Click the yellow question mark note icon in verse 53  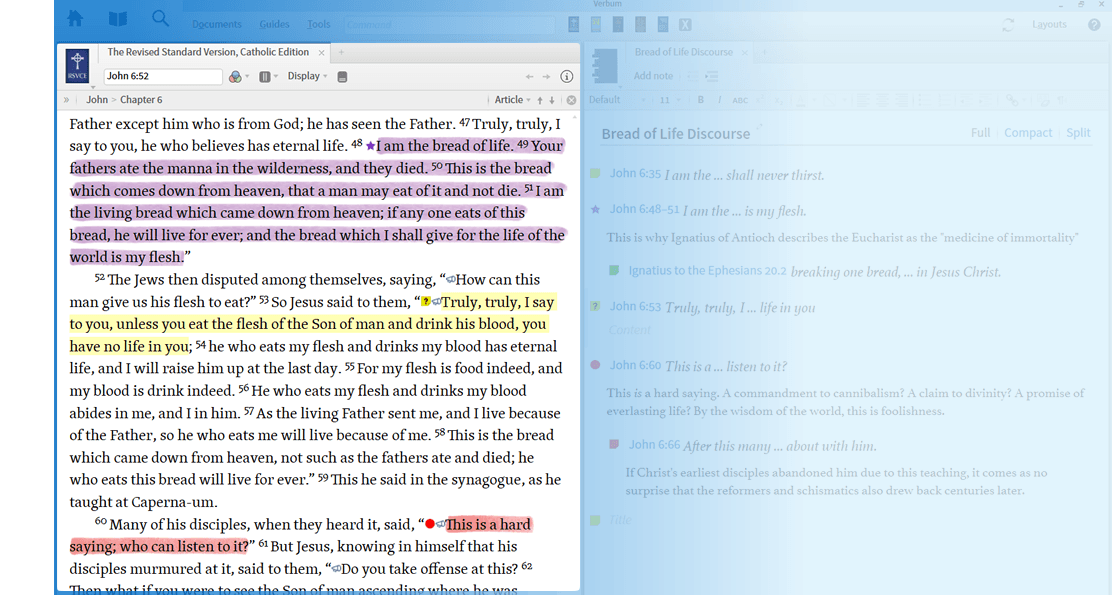[426, 302]
